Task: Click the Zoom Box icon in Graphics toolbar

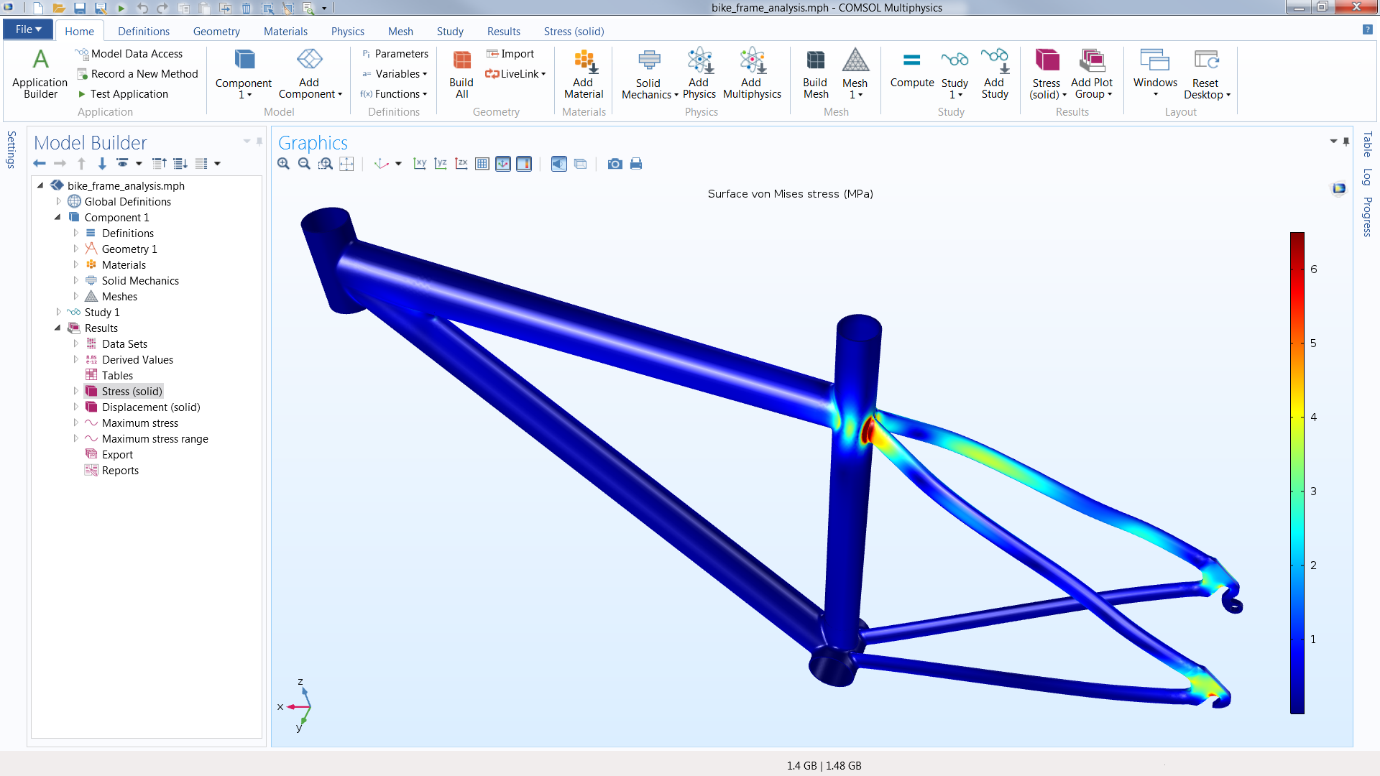Action: [x=325, y=164]
